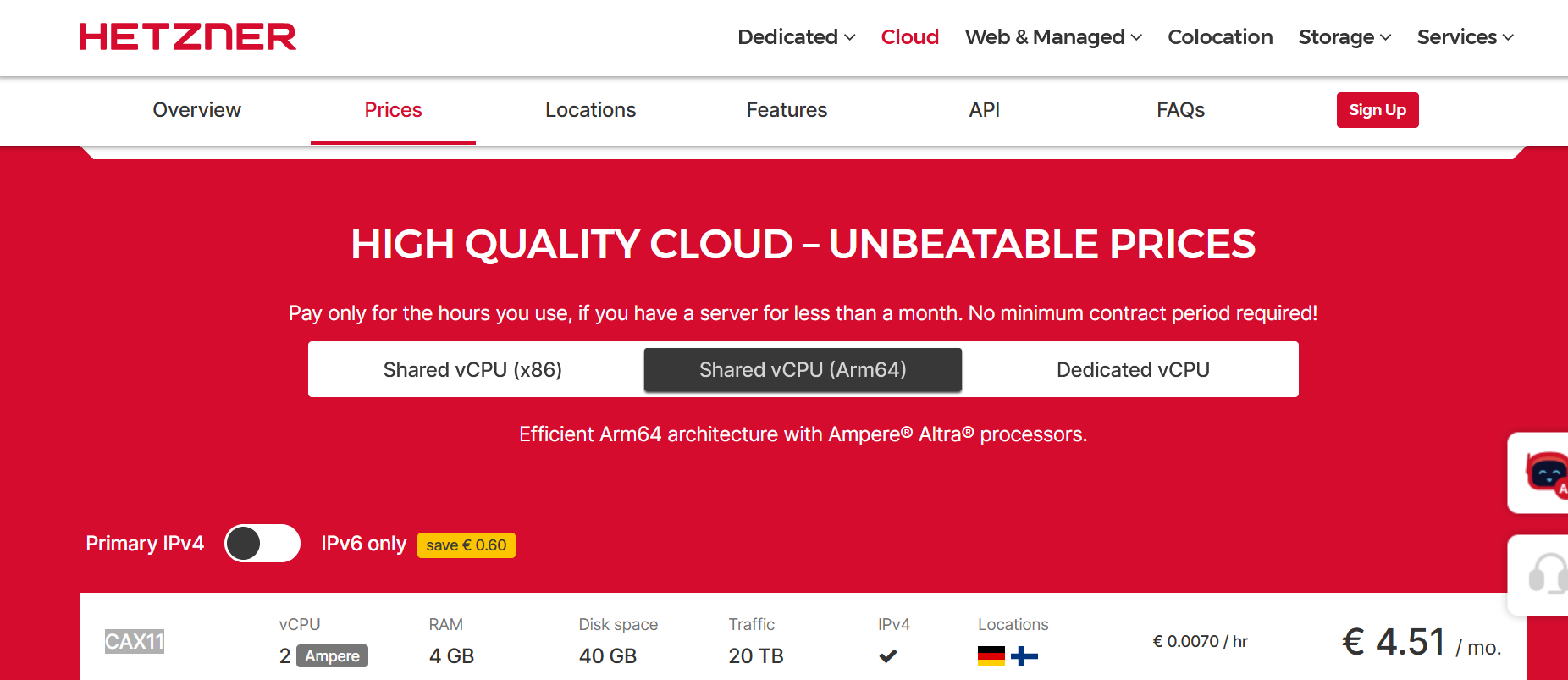Open the chatbot assistant icon
This screenshot has width=1568, height=680.
coord(1545,473)
